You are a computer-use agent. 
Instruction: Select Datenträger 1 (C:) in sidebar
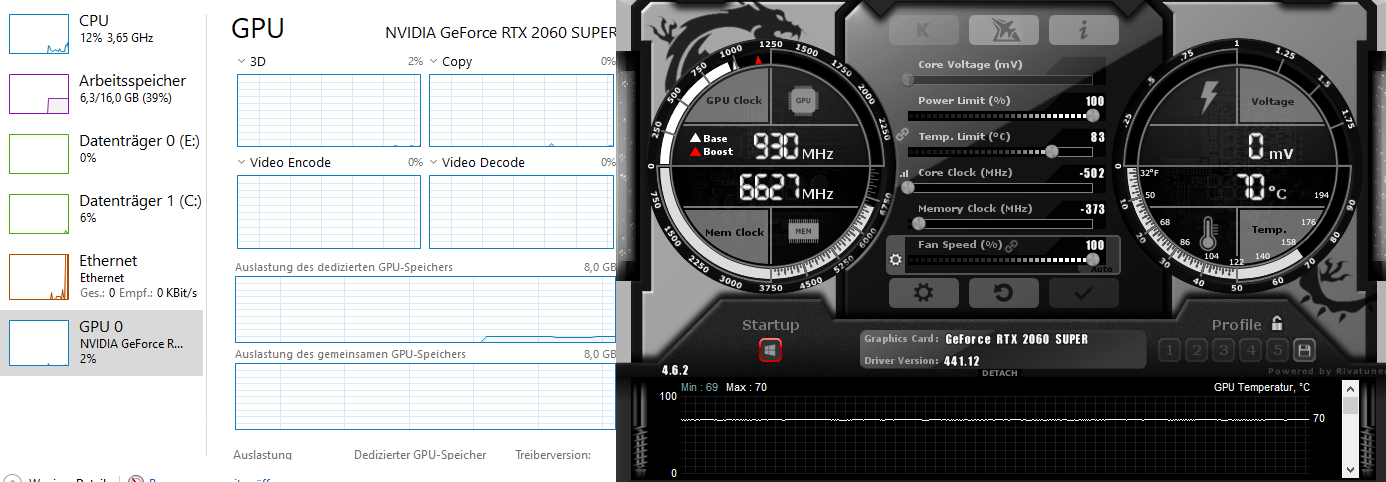tap(101, 213)
